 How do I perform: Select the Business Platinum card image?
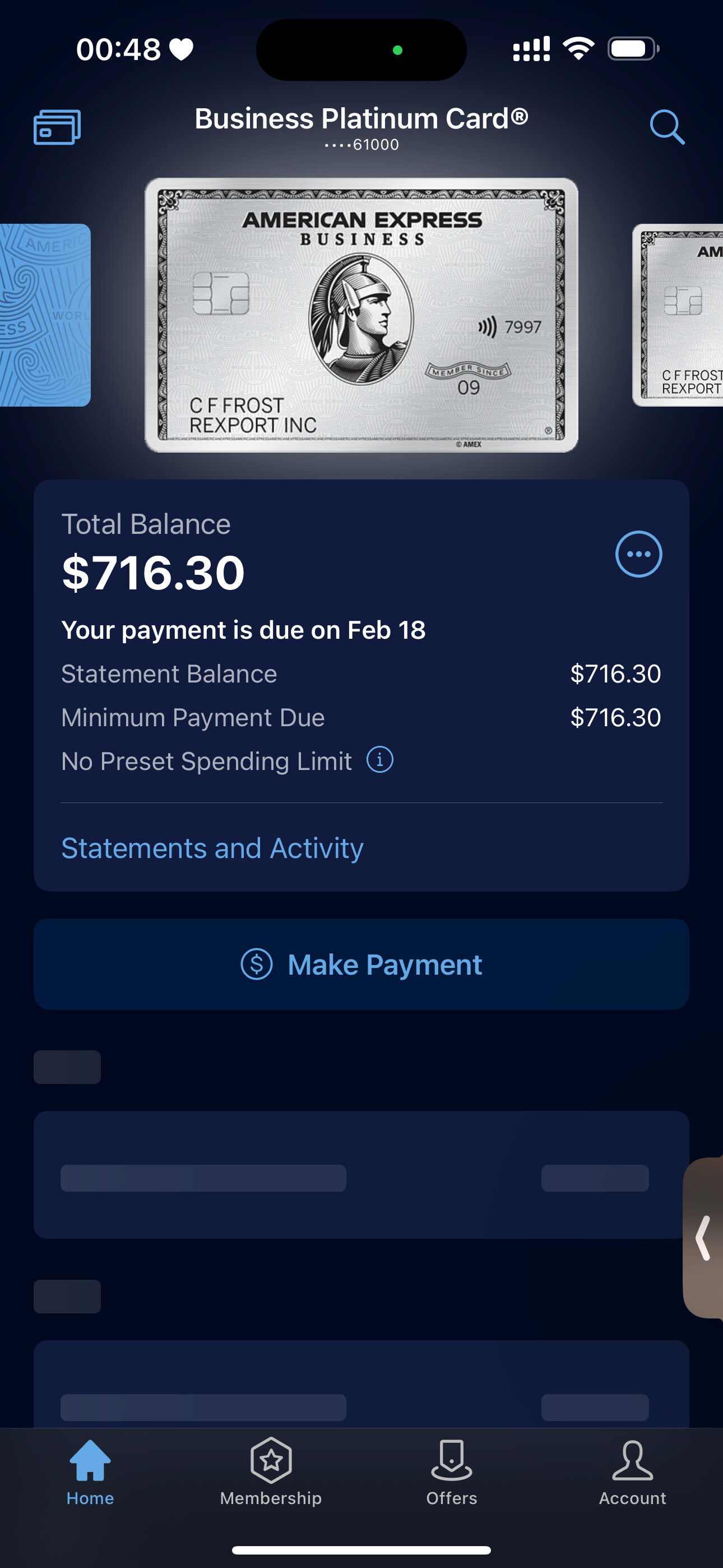(x=361, y=315)
